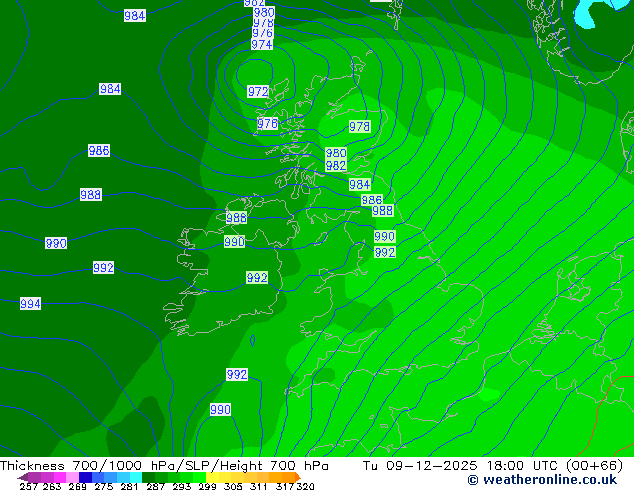The height and width of the screenshot is (490, 634).
Task: Click the legend value 269
Action: 77,486
